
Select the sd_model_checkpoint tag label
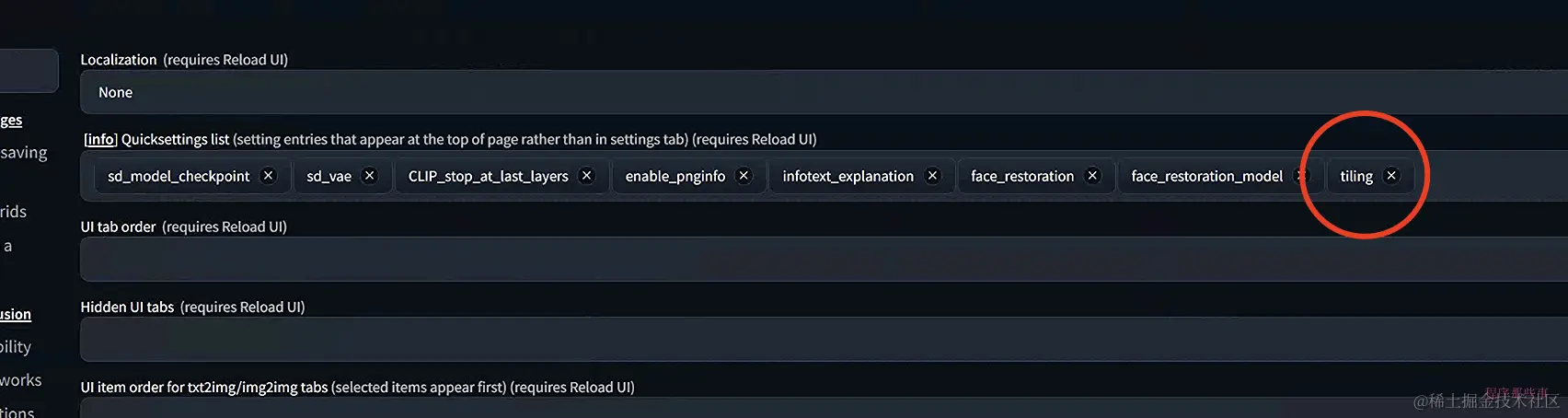[179, 176]
